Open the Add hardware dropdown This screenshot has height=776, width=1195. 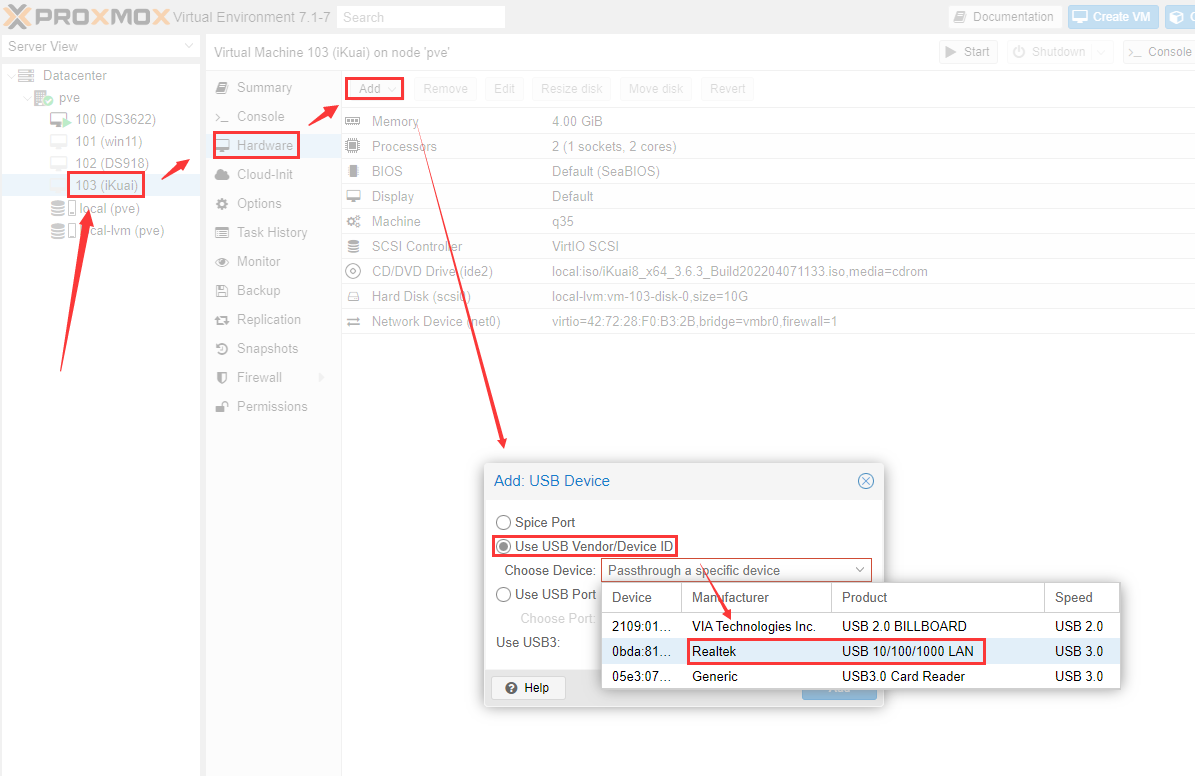374,88
